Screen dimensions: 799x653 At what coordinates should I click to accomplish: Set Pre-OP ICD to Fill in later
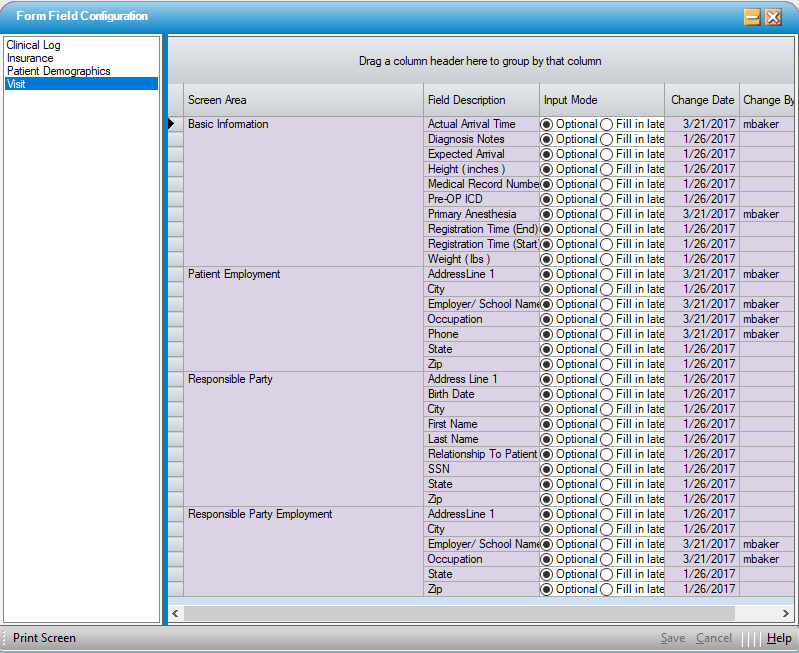pos(606,199)
